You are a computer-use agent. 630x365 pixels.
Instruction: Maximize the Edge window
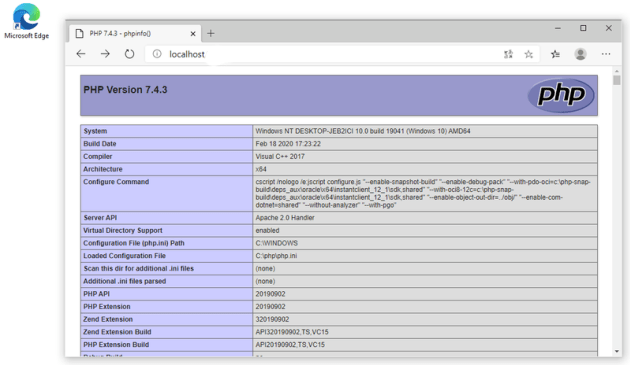(583, 28)
